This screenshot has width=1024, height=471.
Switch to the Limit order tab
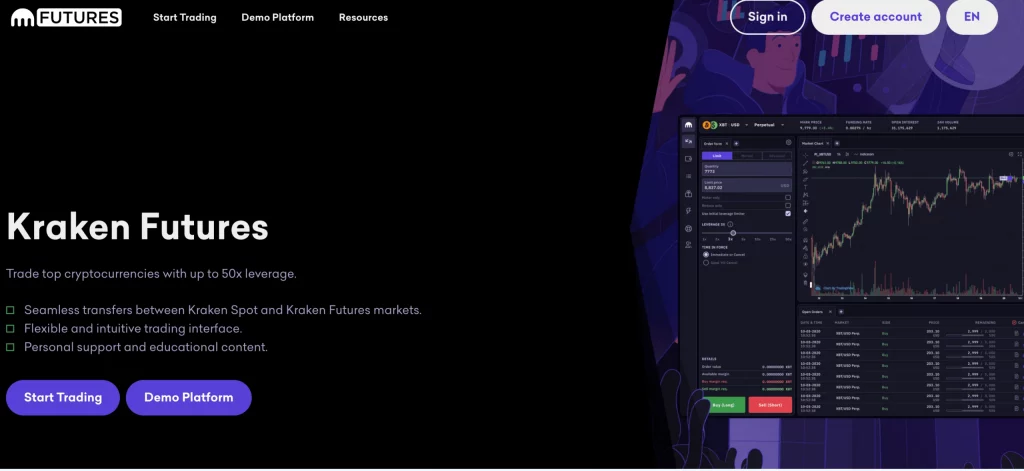(716, 156)
